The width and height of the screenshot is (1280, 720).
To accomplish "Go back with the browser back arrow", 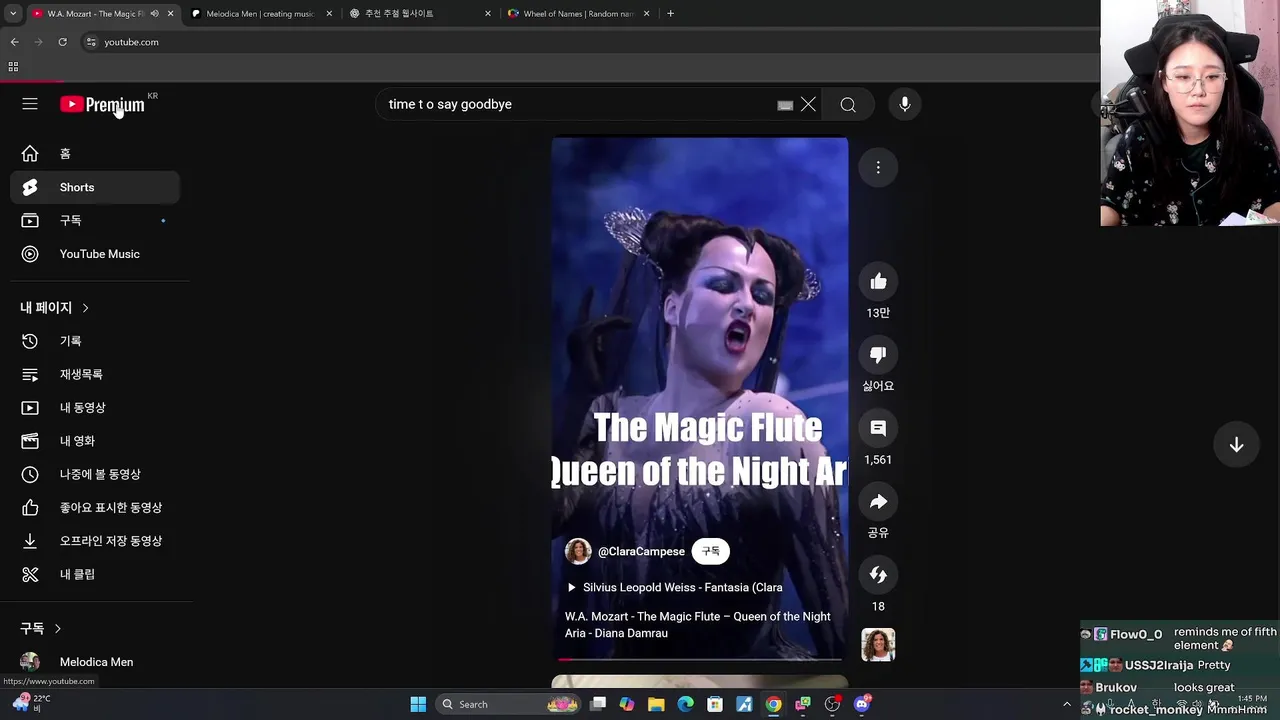I will (14, 42).
